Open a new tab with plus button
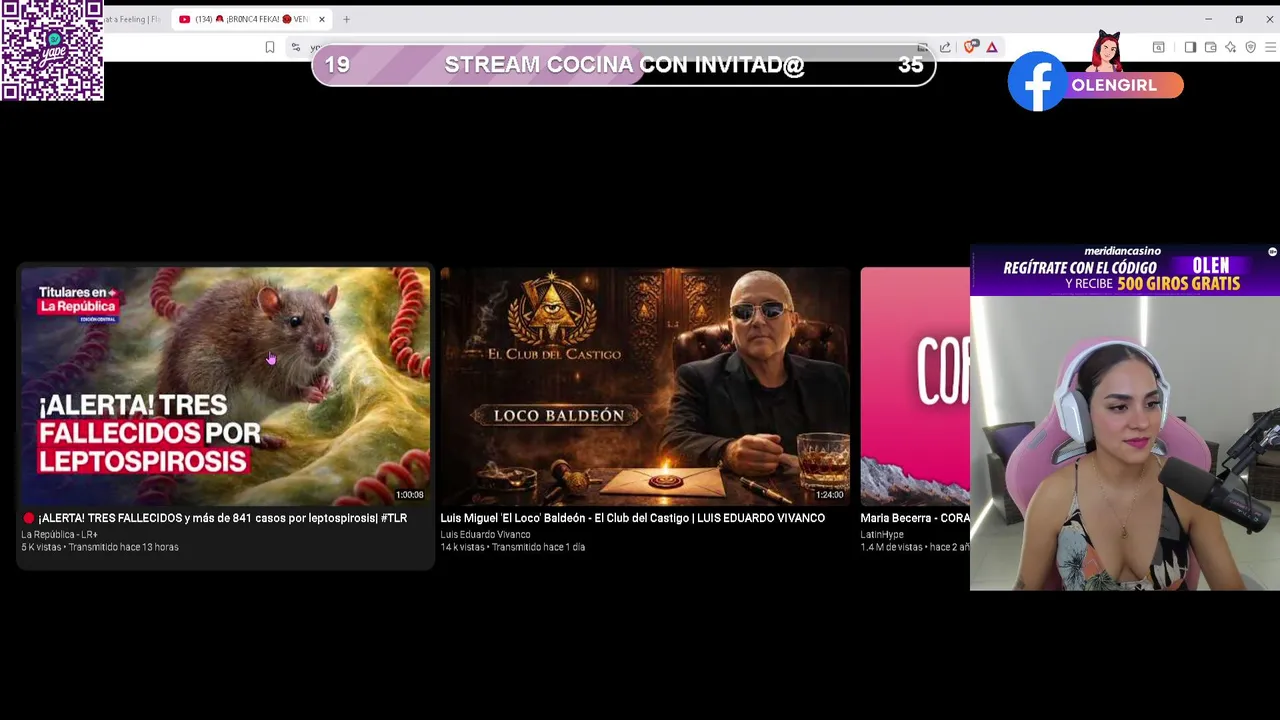1280x720 pixels. pyautogui.click(x=346, y=19)
